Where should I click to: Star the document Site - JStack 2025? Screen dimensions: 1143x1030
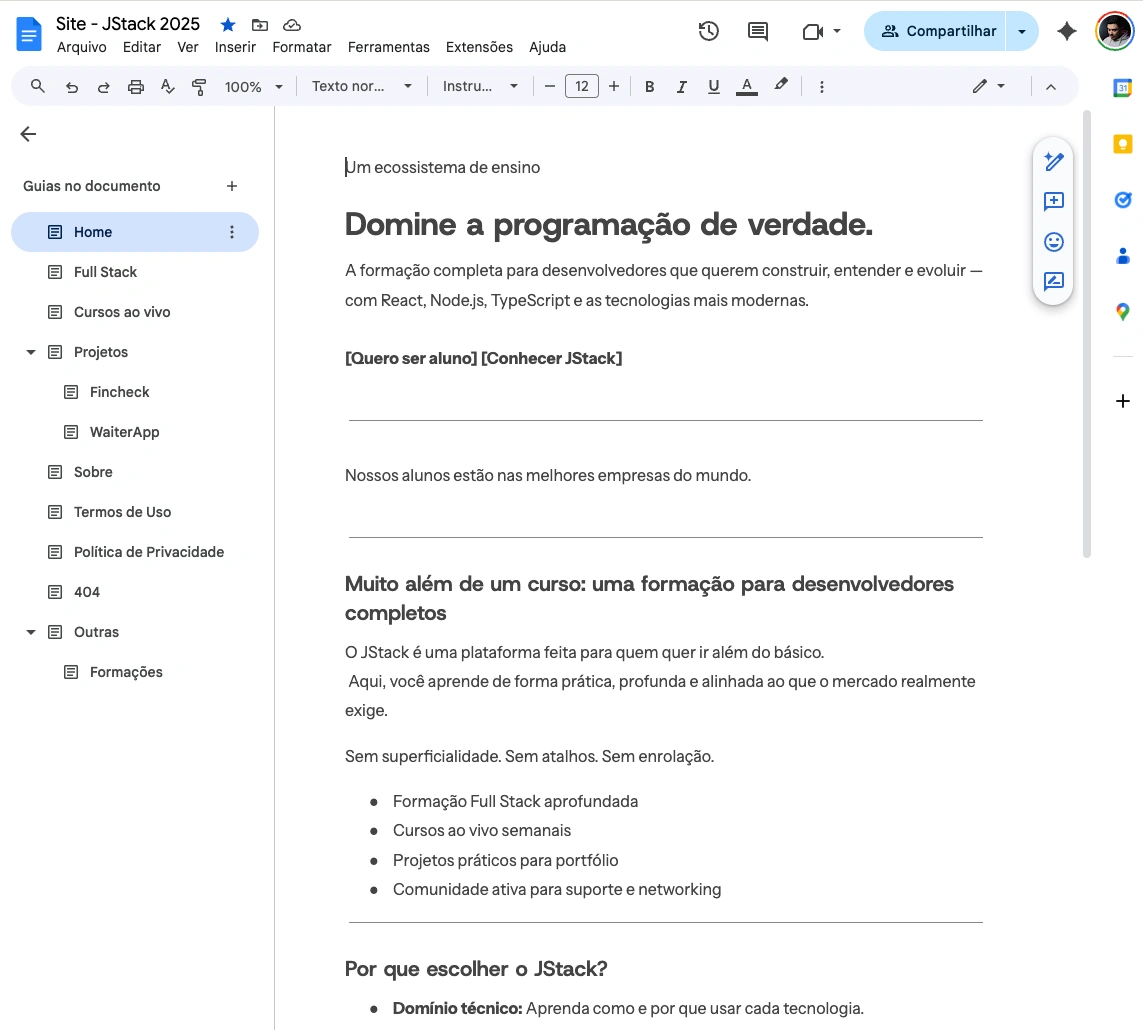[x=228, y=25]
